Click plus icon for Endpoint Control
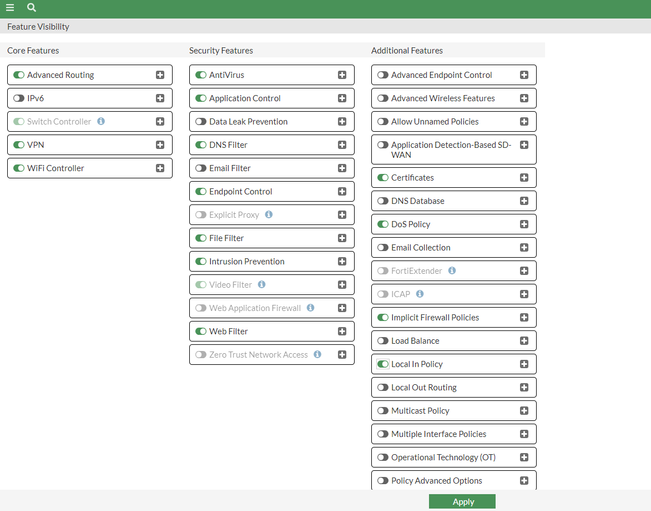The image size is (651, 511). tap(342, 191)
